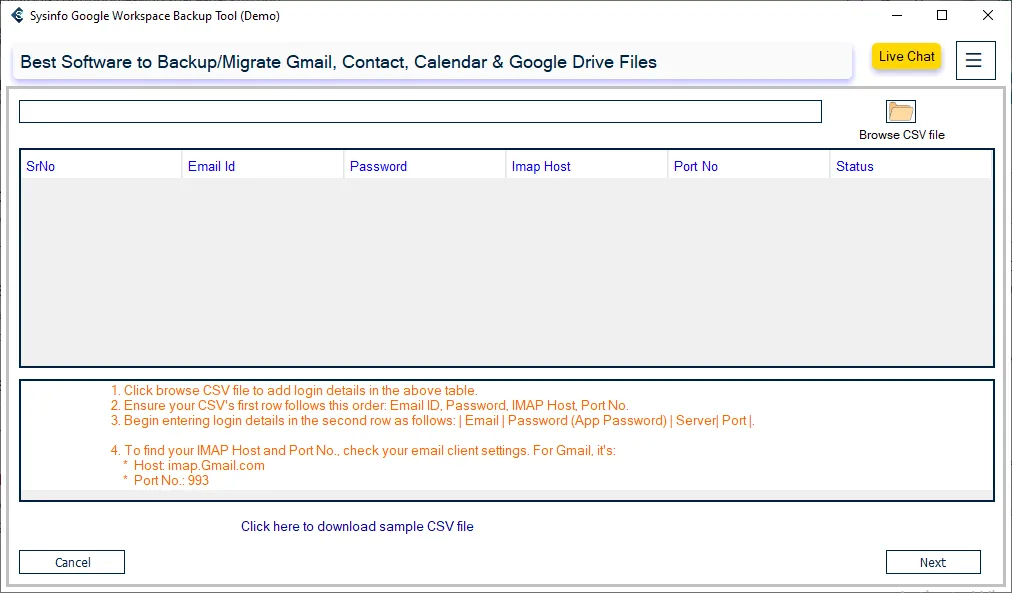Select the Port No column header
Screen dimensions: 1012x593
pyautogui.click(x=749, y=166)
